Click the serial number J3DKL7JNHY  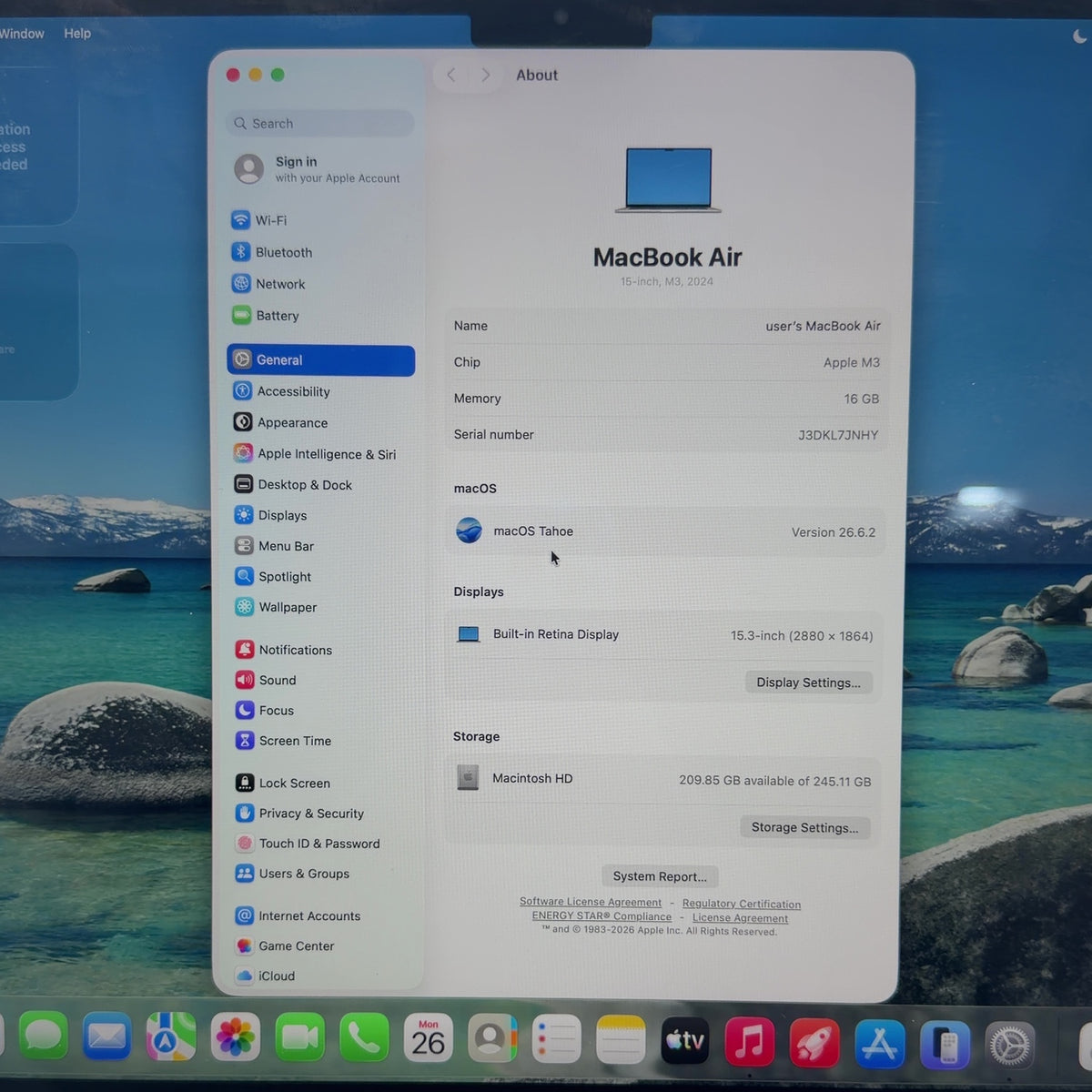pyautogui.click(x=838, y=435)
